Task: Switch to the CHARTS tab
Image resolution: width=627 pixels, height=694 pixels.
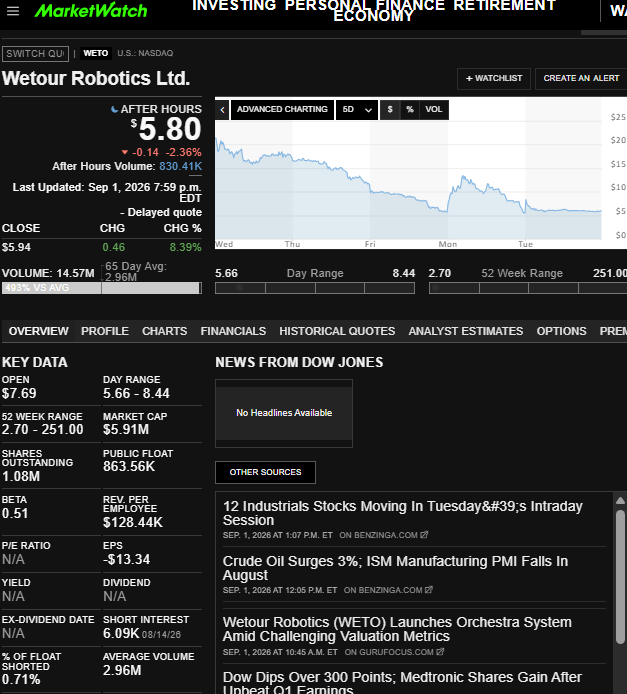Action: click(165, 331)
